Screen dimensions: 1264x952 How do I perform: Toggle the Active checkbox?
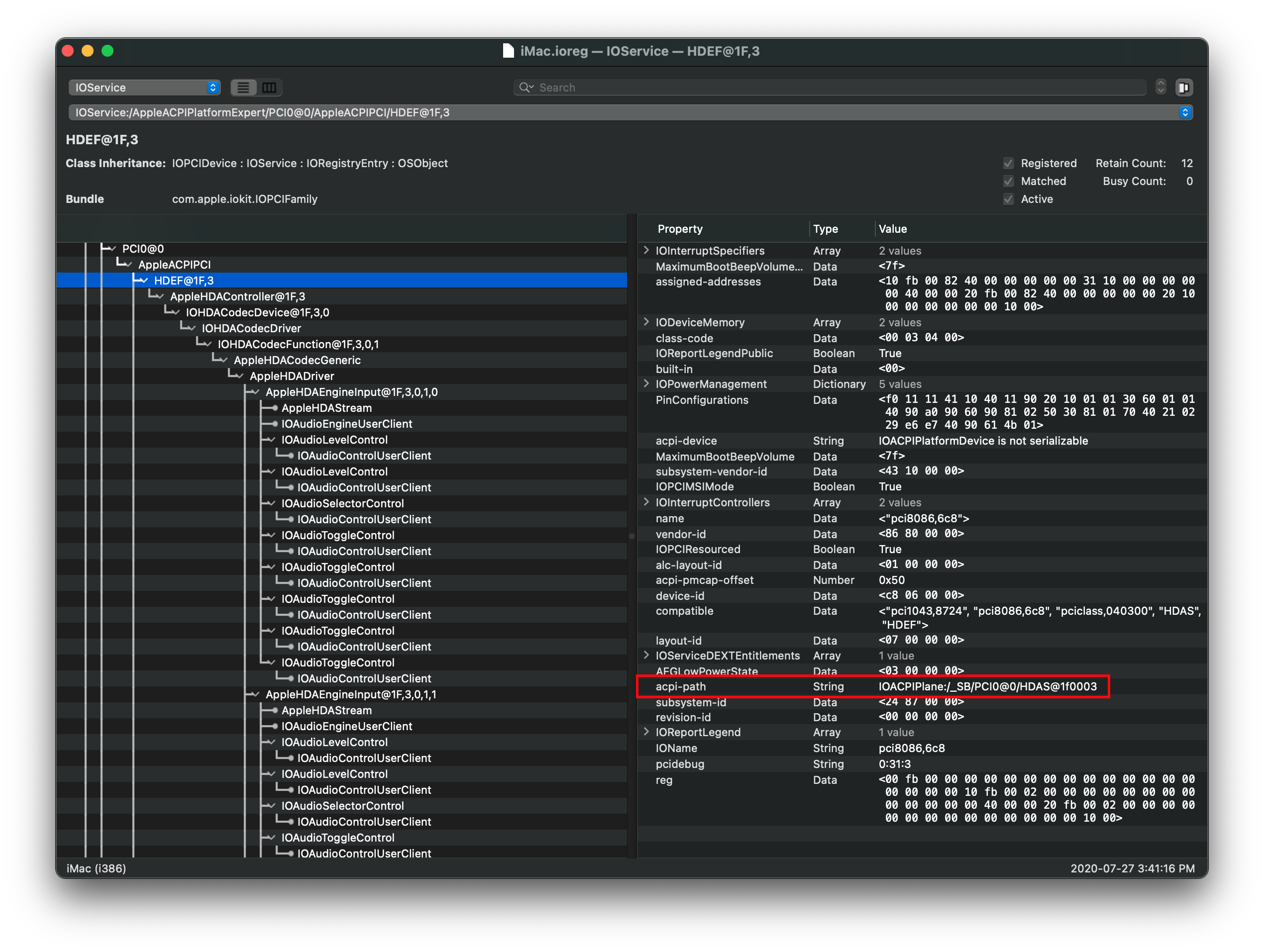(x=1009, y=199)
